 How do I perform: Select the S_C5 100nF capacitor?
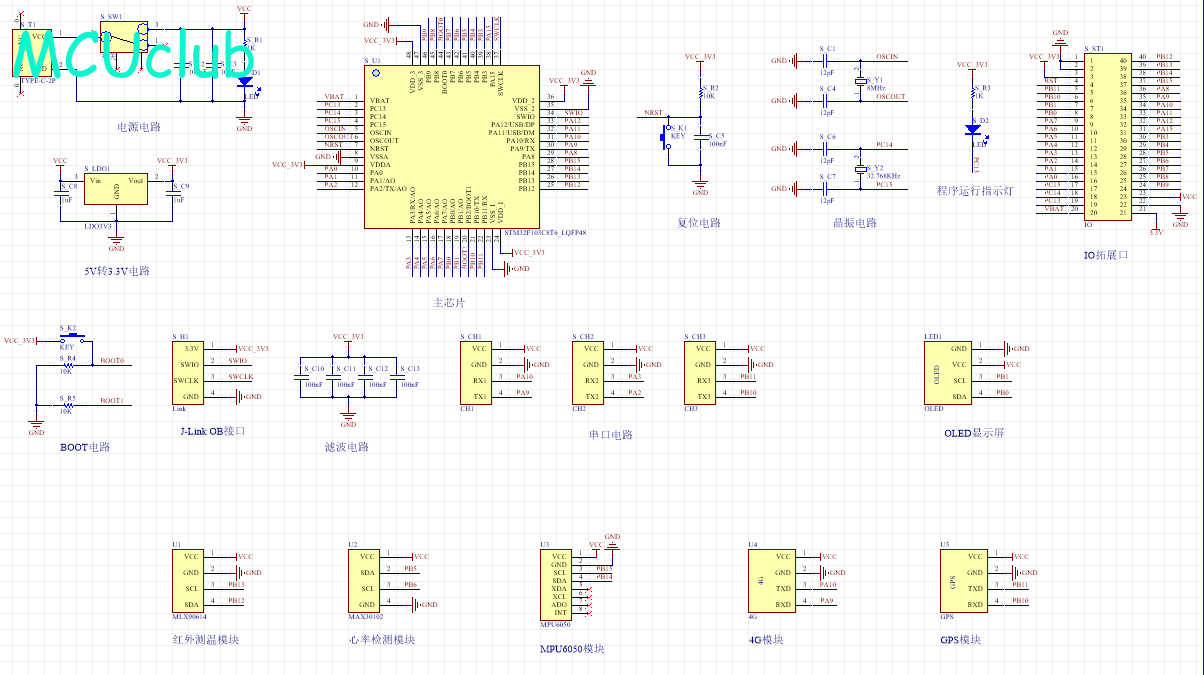coord(701,136)
